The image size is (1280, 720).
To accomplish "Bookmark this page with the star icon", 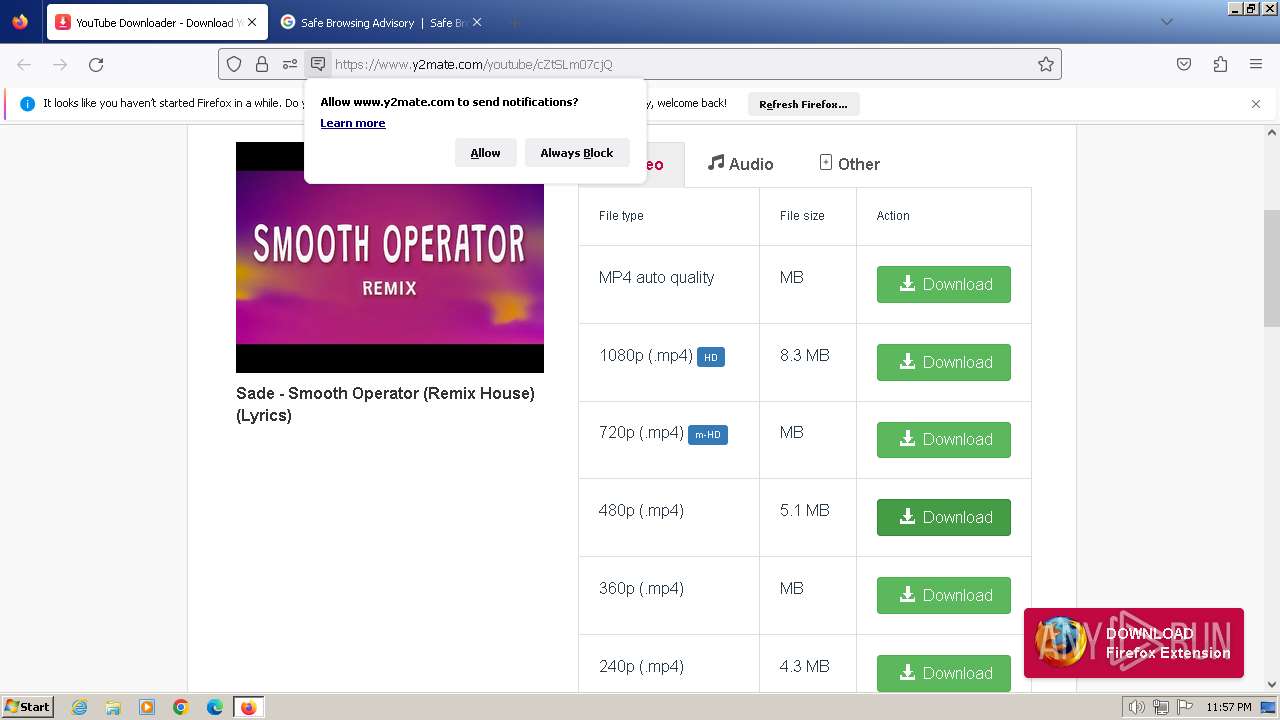I will [1046, 64].
